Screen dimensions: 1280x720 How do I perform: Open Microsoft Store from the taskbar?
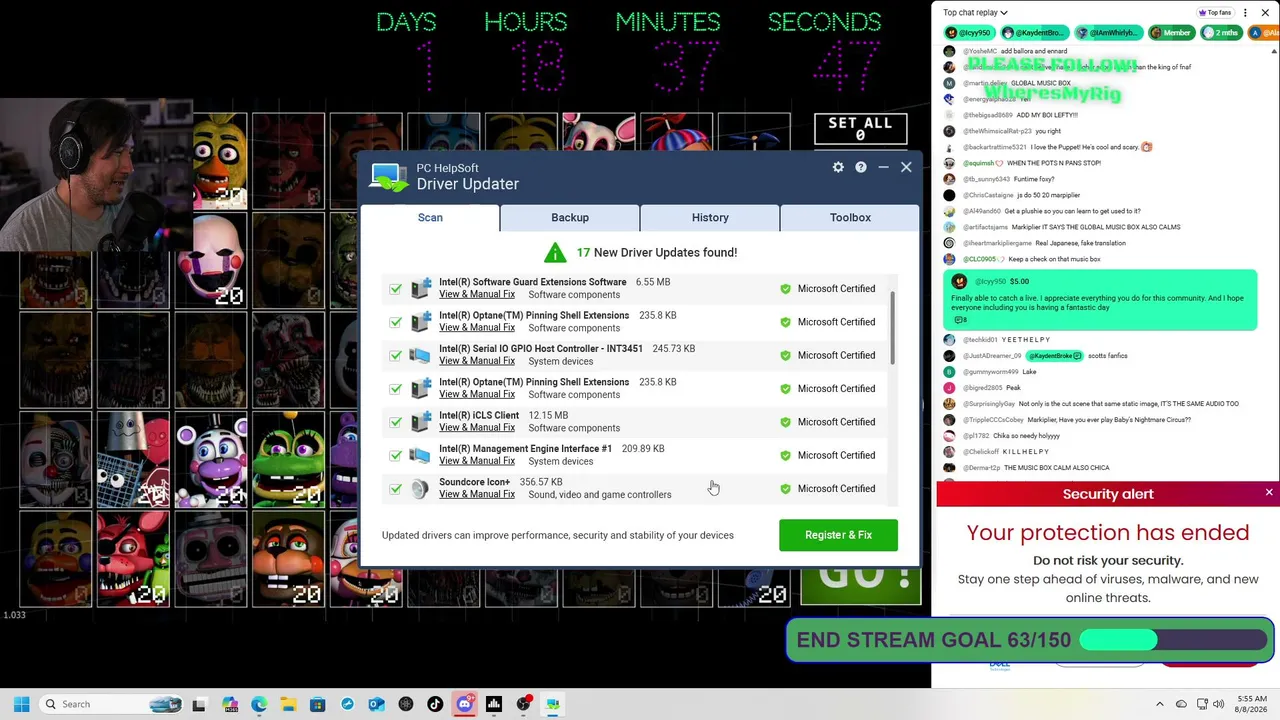(x=317, y=704)
